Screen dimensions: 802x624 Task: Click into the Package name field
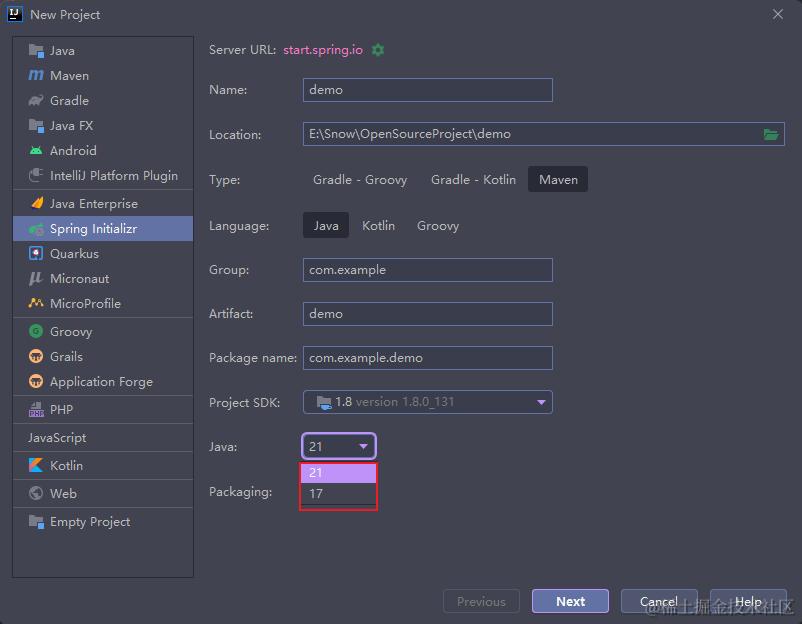tap(428, 358)
